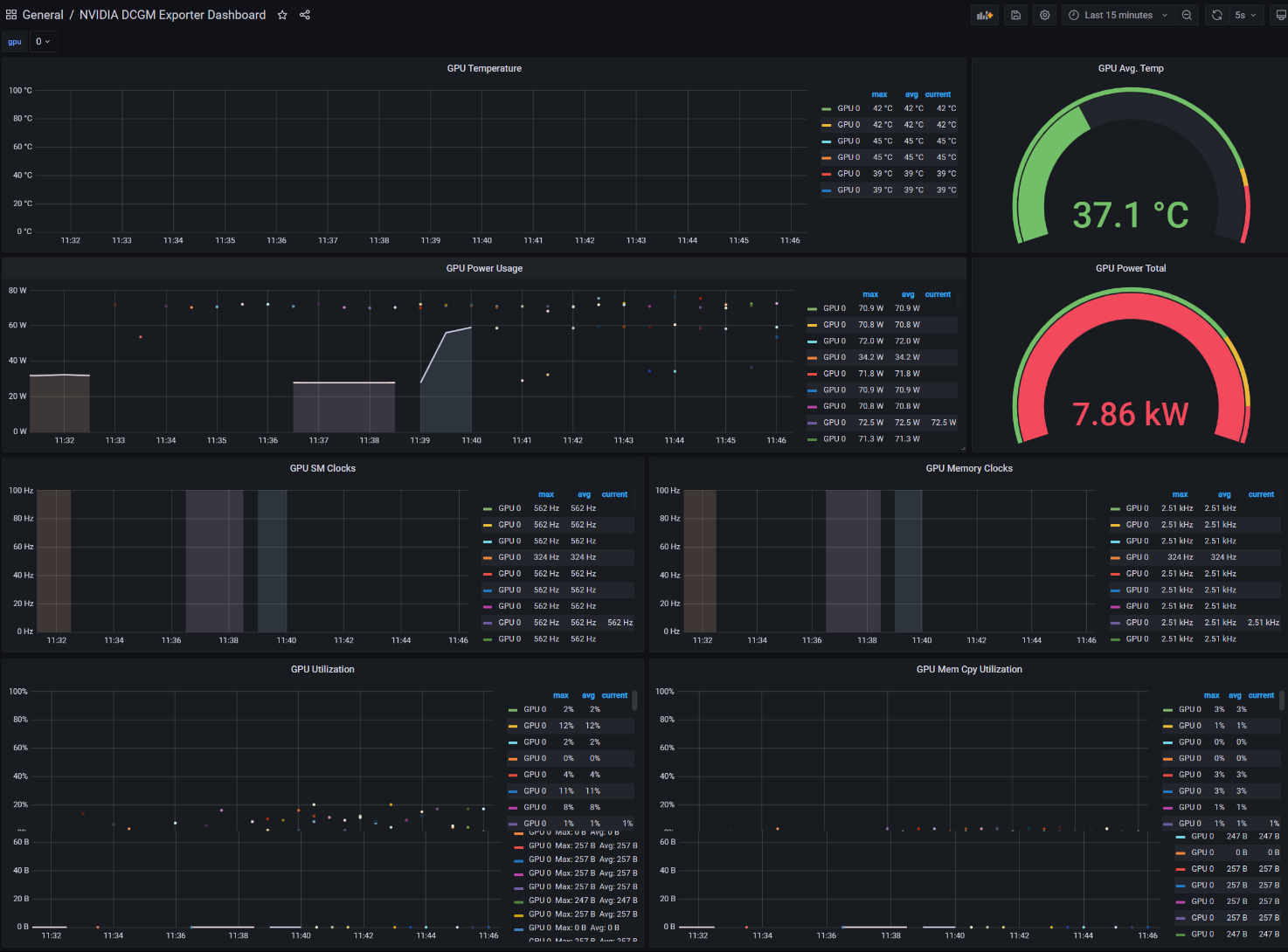This screenshot has height=952, width=1288.
Task: Open the 5s refresh interval dropdown
Action: [x=1245, y=15]
